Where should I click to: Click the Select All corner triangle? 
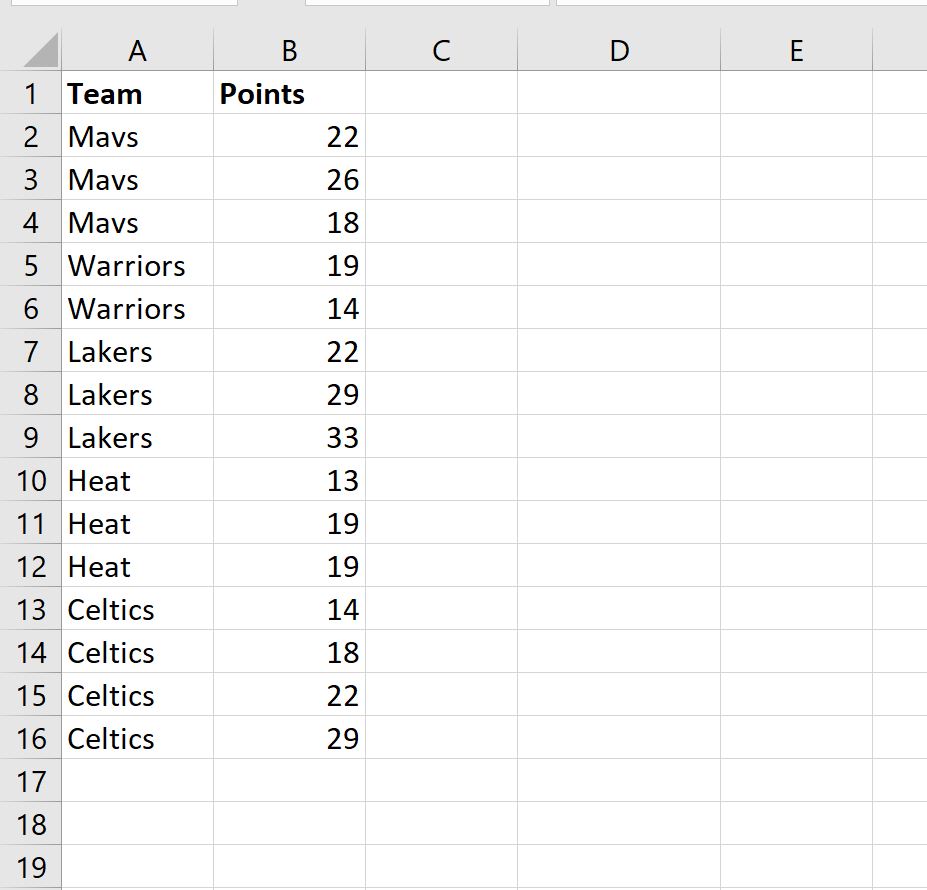tap(40, 51)
